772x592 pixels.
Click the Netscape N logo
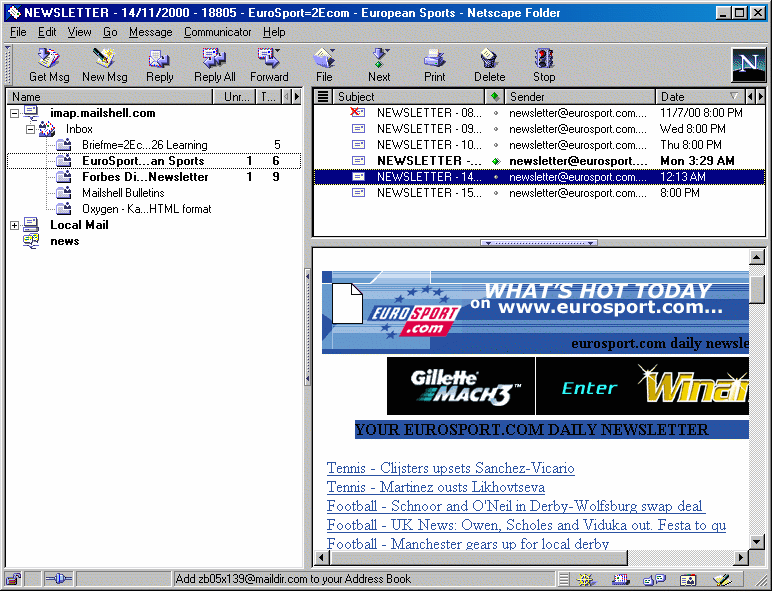point(748,65)
